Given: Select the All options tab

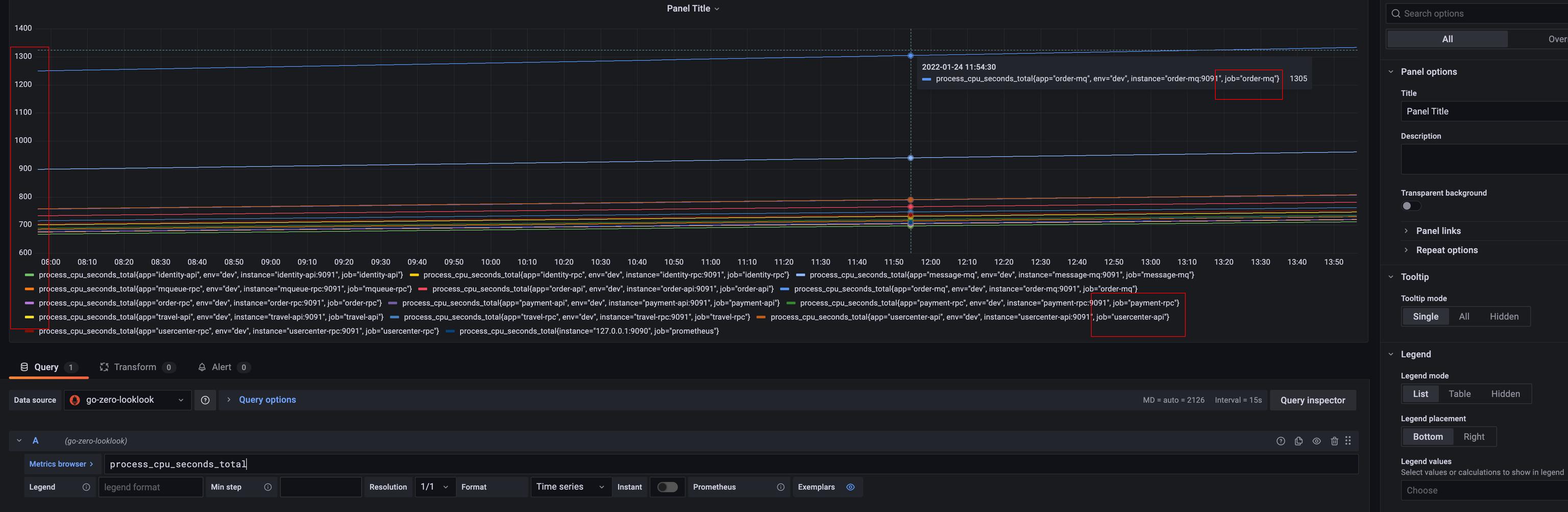Looking at the screenshot, I should 1447,39.
